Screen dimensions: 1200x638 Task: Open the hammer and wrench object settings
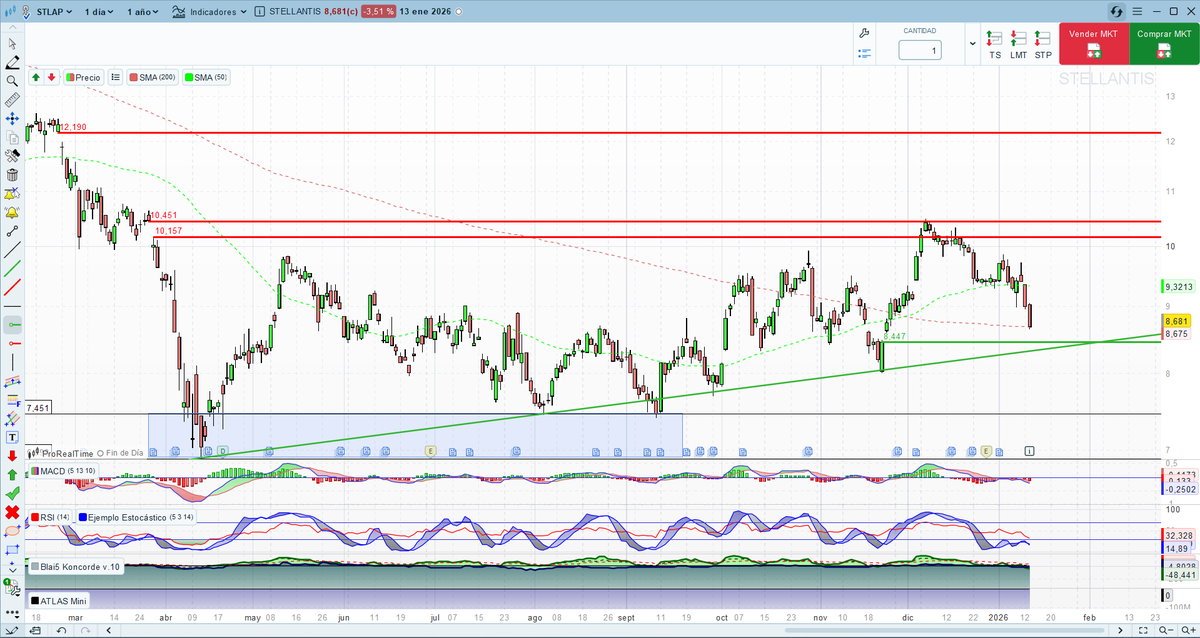pos(12,156)
